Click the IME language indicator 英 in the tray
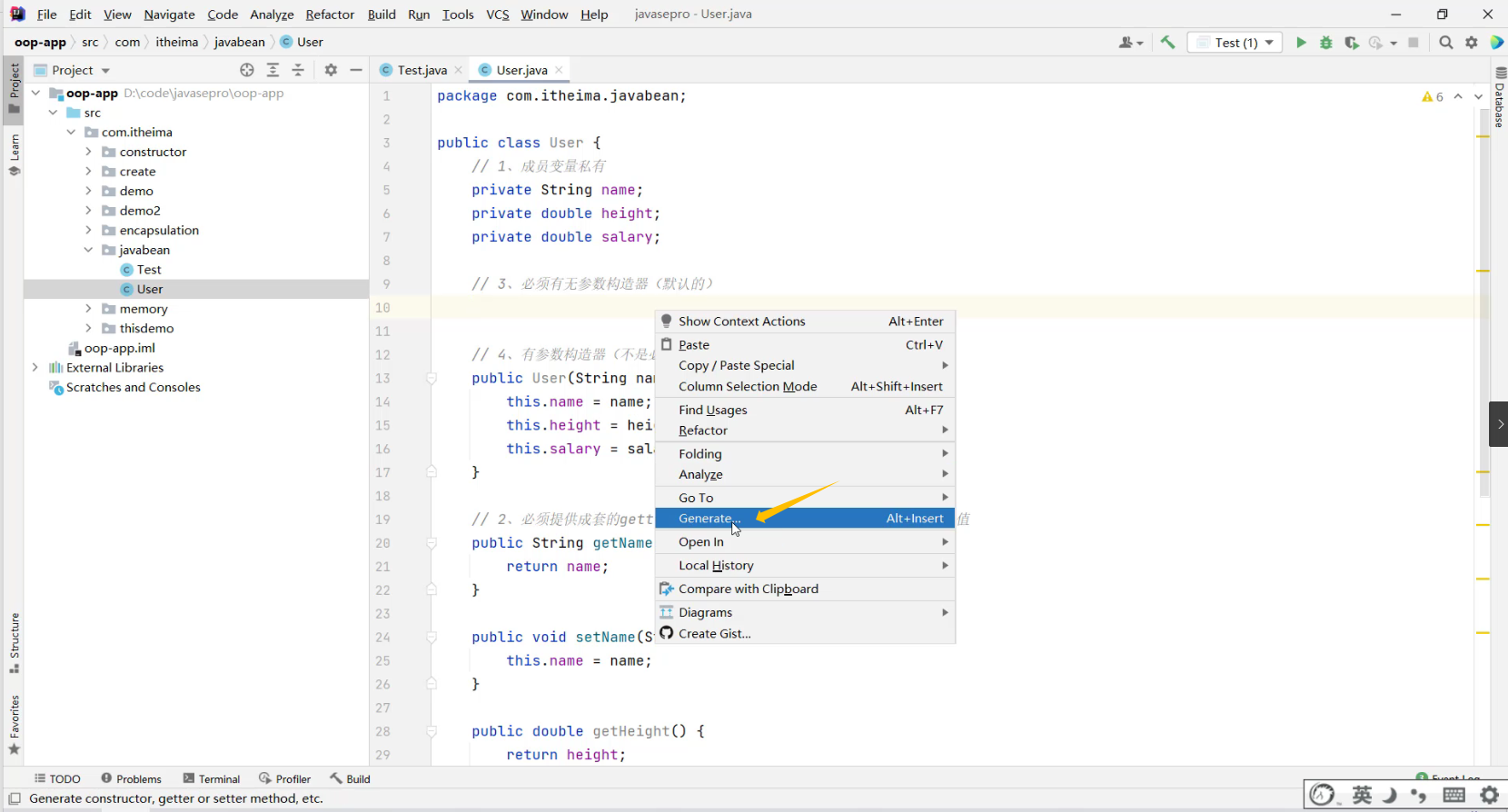Image resolution: width=1508 pixels, height=812 pixels. (1362, 796)
